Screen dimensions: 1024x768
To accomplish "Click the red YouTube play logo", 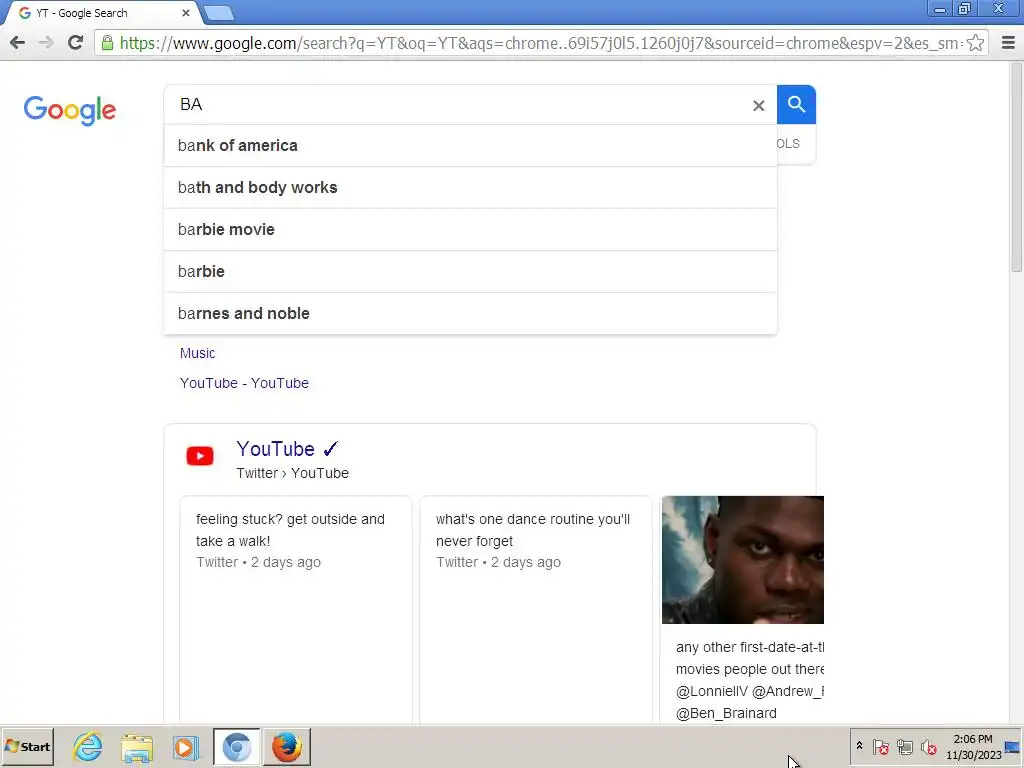I will (200, 456).
